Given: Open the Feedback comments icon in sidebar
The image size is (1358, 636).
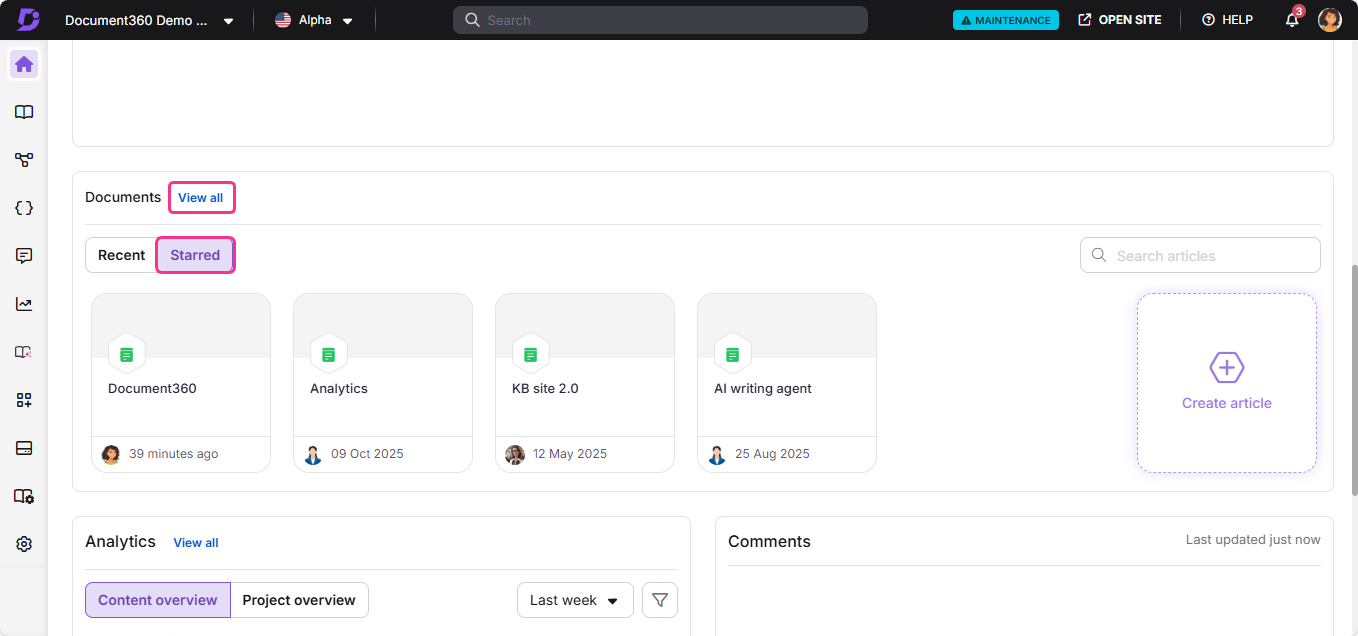Looking at the screenshot, I should point(23,255).
